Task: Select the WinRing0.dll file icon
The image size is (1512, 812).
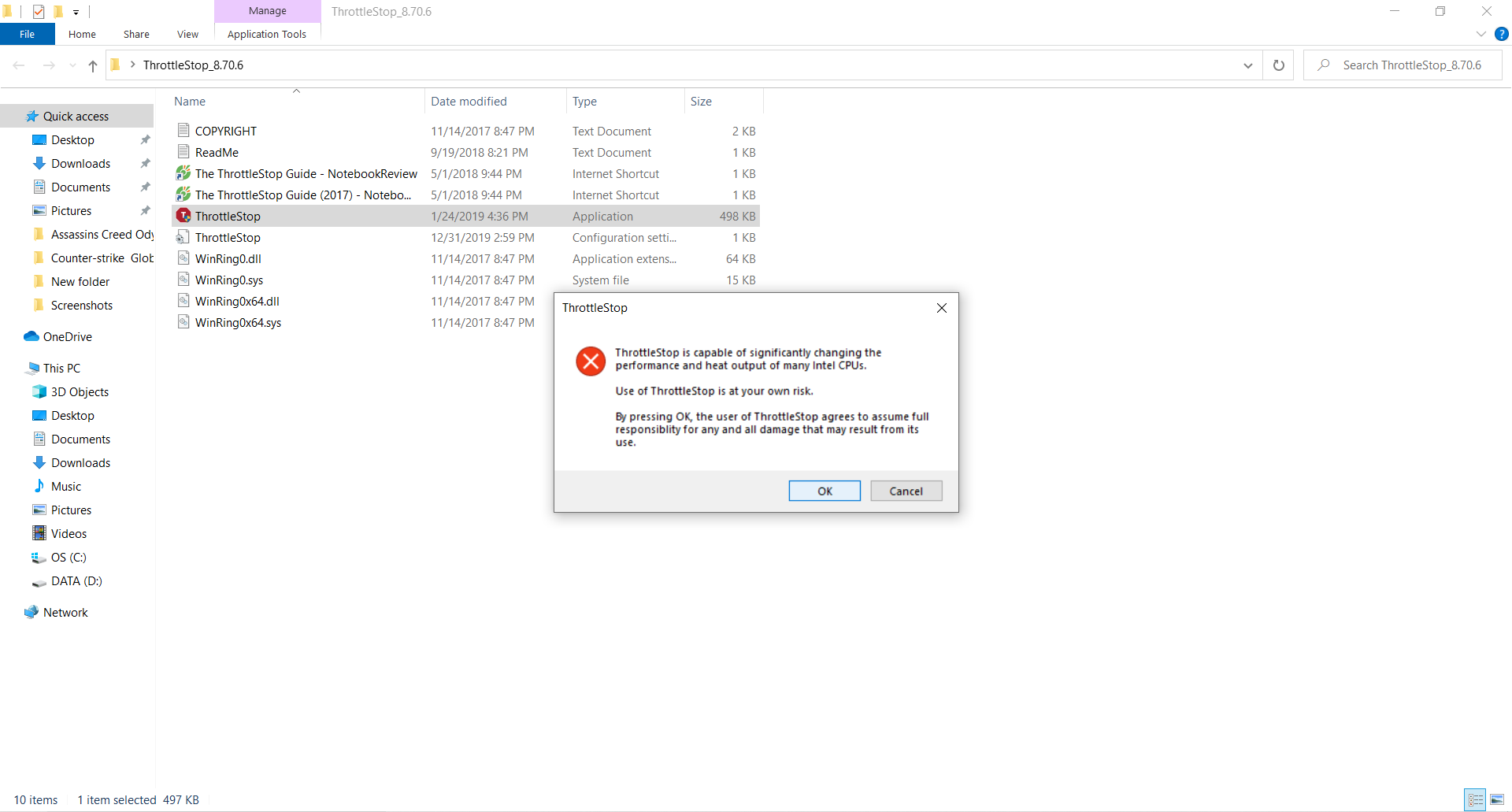Action: (x=183, y=258)
